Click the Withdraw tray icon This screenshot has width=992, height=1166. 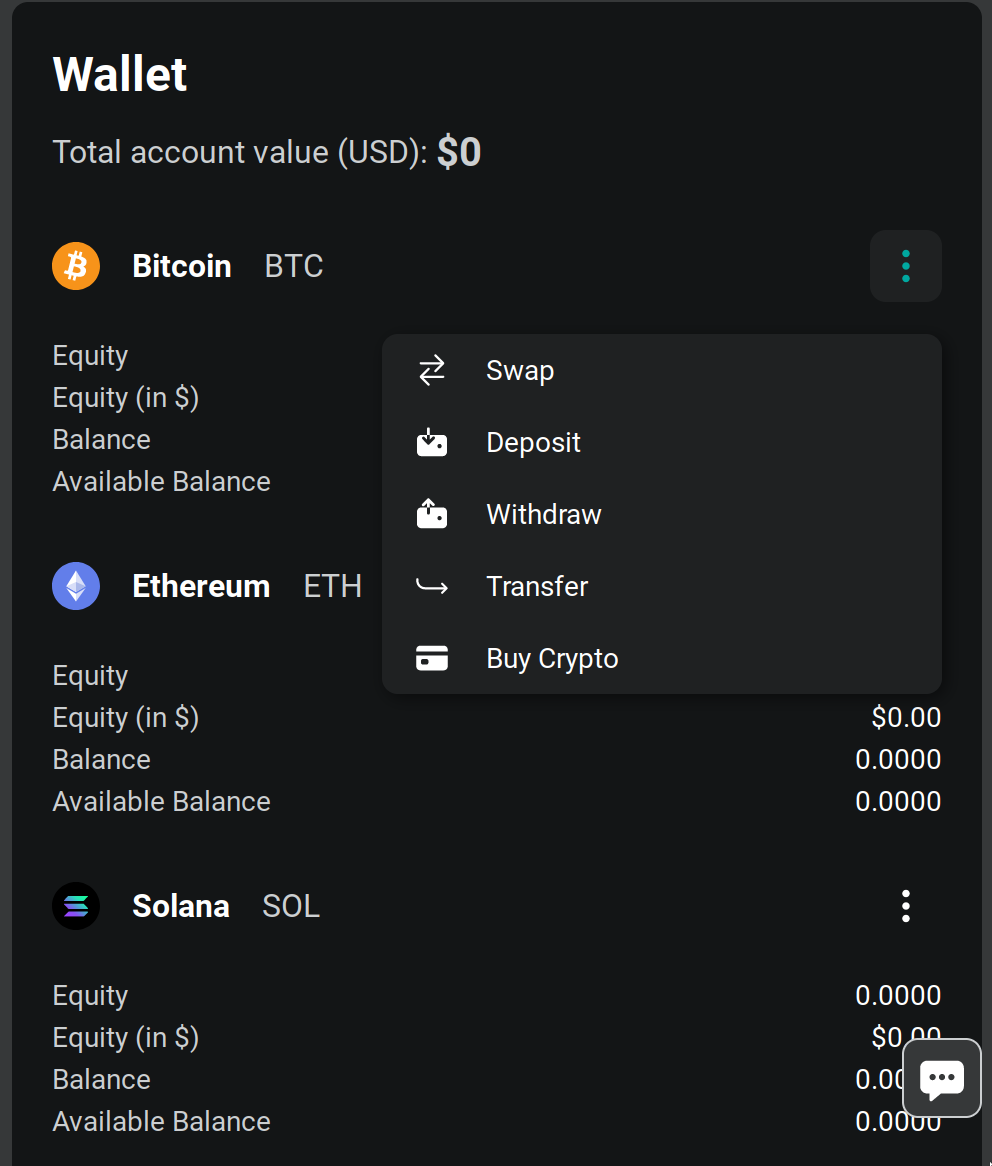coord(432,515)
